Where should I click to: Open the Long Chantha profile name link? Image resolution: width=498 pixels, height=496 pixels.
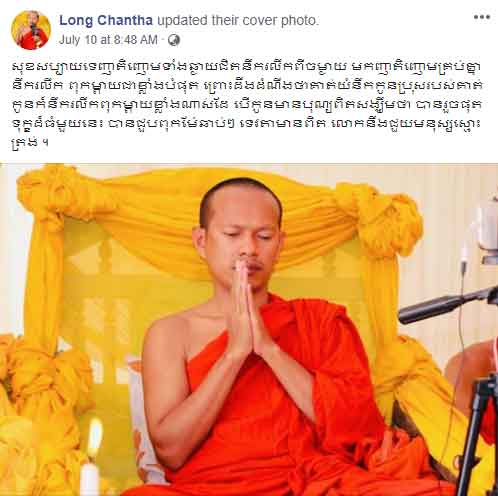click(106, 21)
